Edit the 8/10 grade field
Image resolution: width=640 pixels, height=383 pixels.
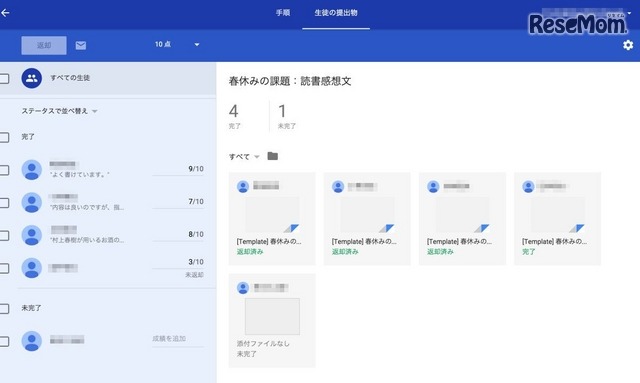pyautogui.click(x=178, y=234)
